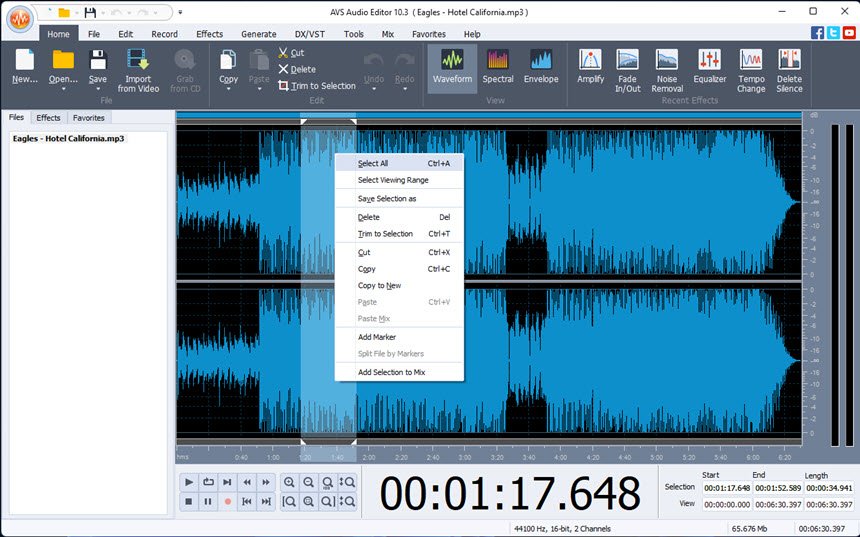Click Delete in the ribbon Edit group
The height and width of the screenshot is (537, 860).
click(297, 69)
